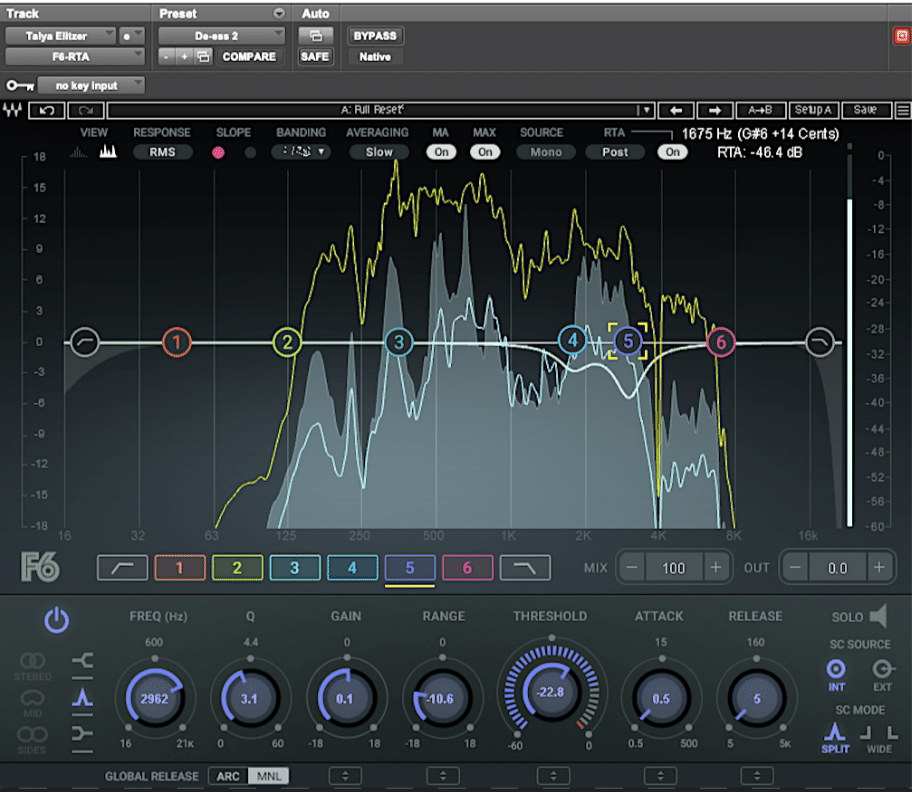The height and width of the screenshot is (792, 912).
Task: Open the Preset menu round arrow
Action: [279, 13]
